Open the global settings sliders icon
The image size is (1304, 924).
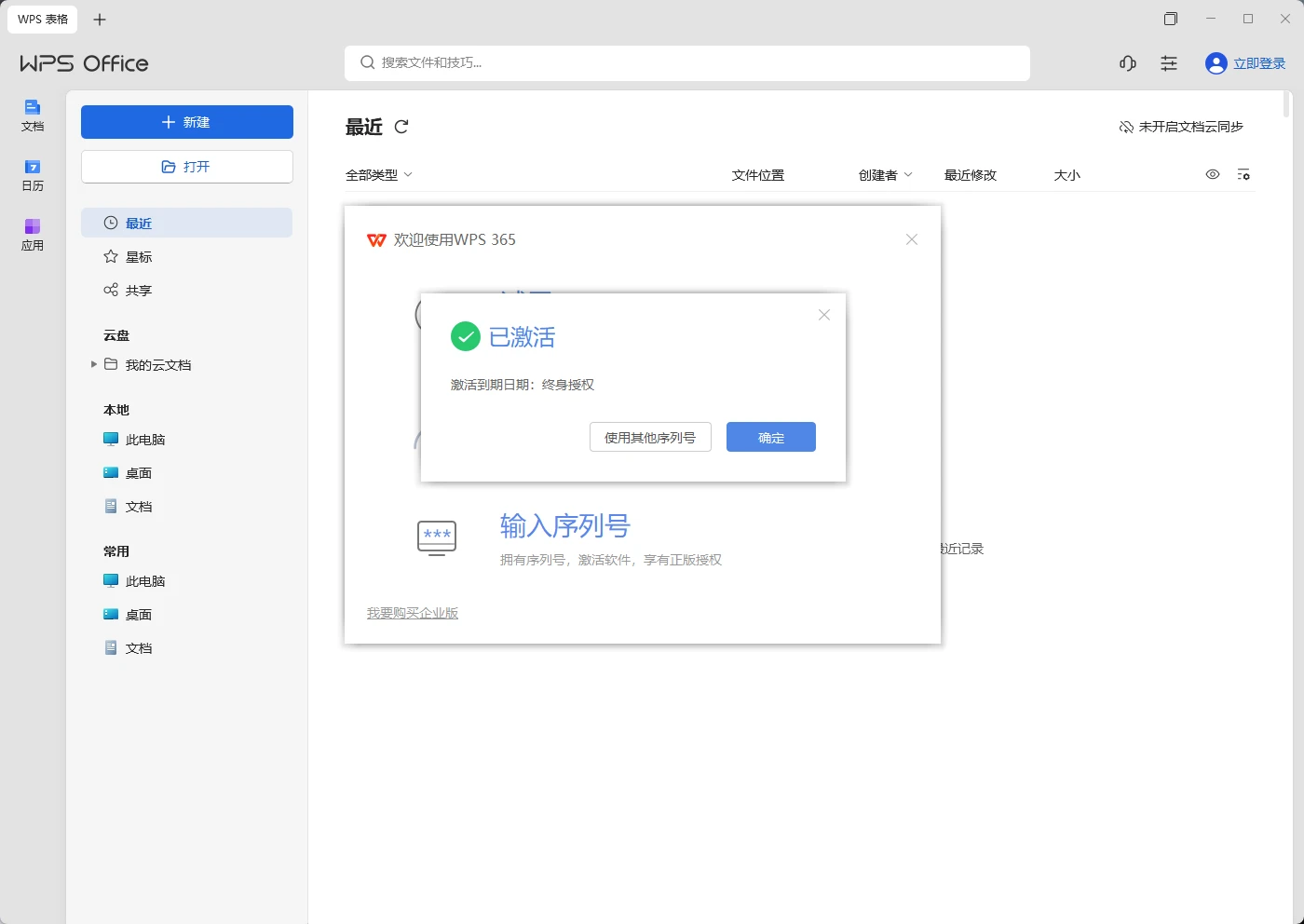(x=1169, y=63)
